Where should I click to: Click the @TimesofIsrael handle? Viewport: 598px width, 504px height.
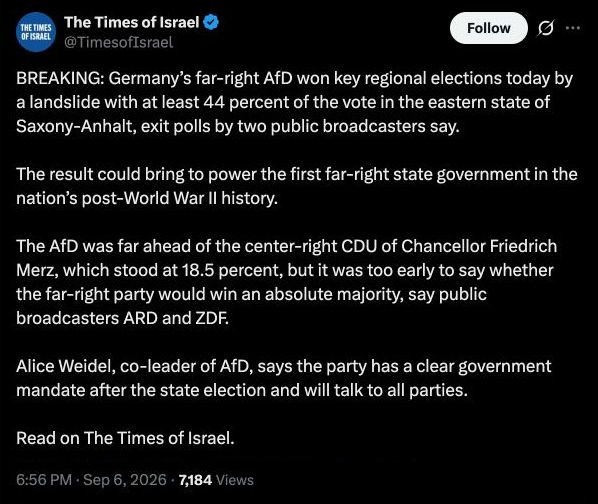point(119,42)
